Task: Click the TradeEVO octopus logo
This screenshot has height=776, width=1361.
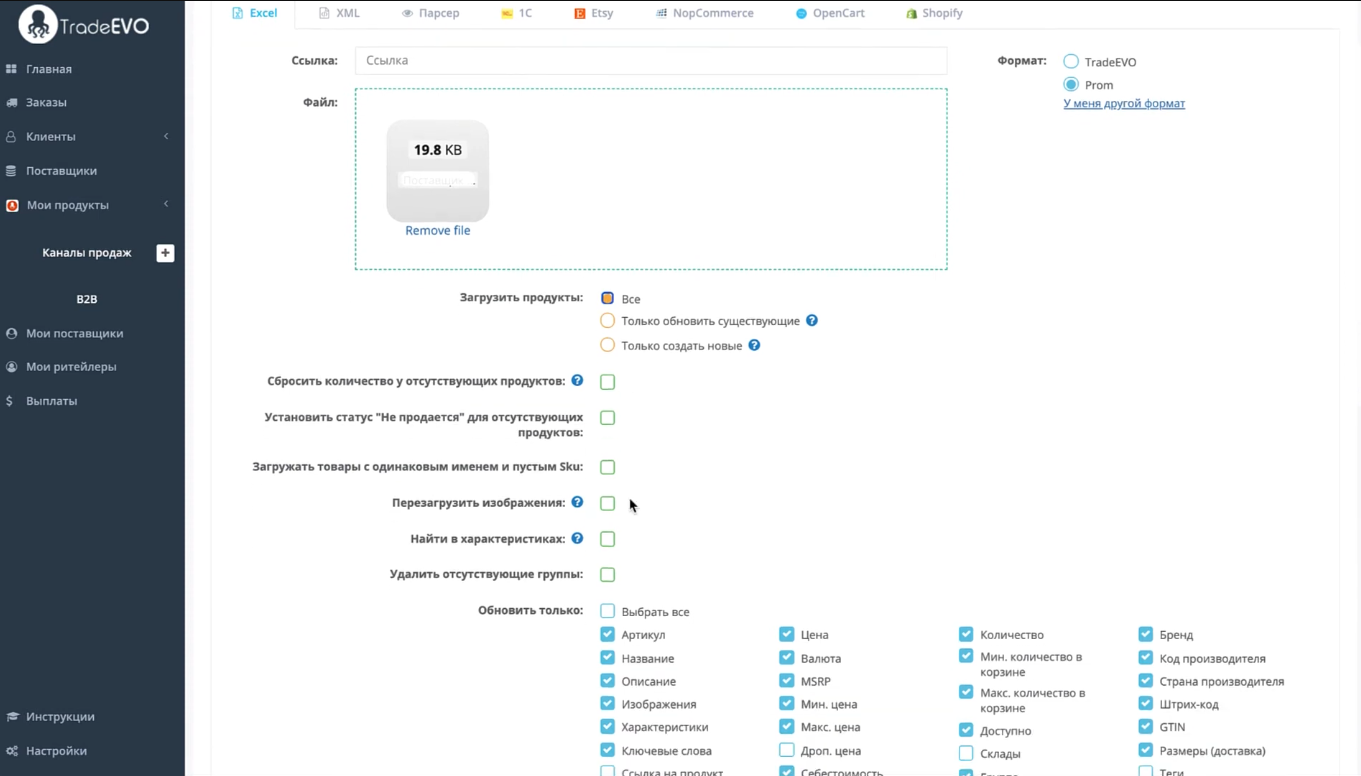Action: 38,25
